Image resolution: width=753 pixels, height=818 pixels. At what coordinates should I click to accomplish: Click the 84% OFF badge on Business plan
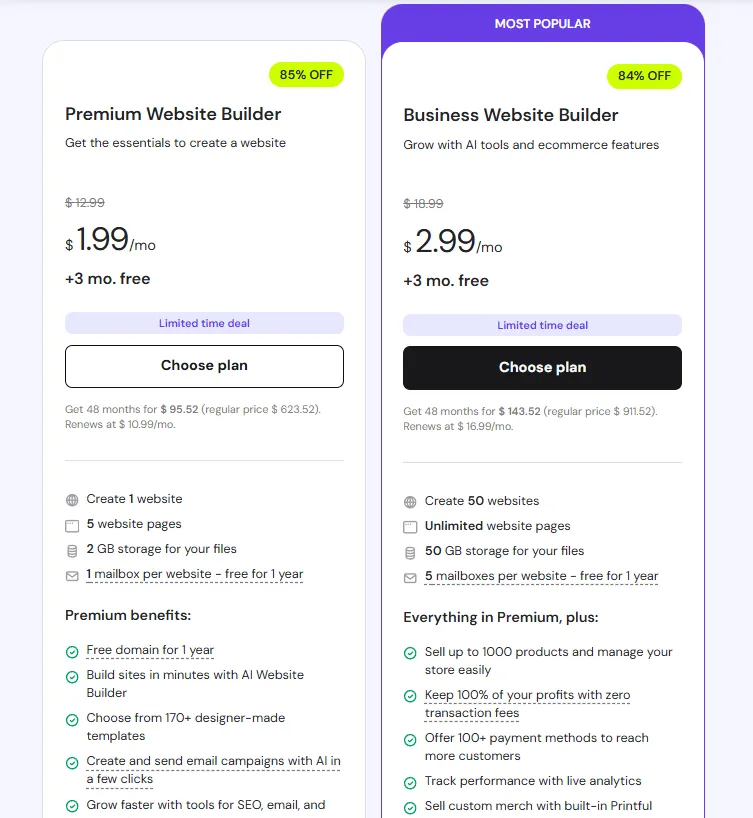[644, 75]
